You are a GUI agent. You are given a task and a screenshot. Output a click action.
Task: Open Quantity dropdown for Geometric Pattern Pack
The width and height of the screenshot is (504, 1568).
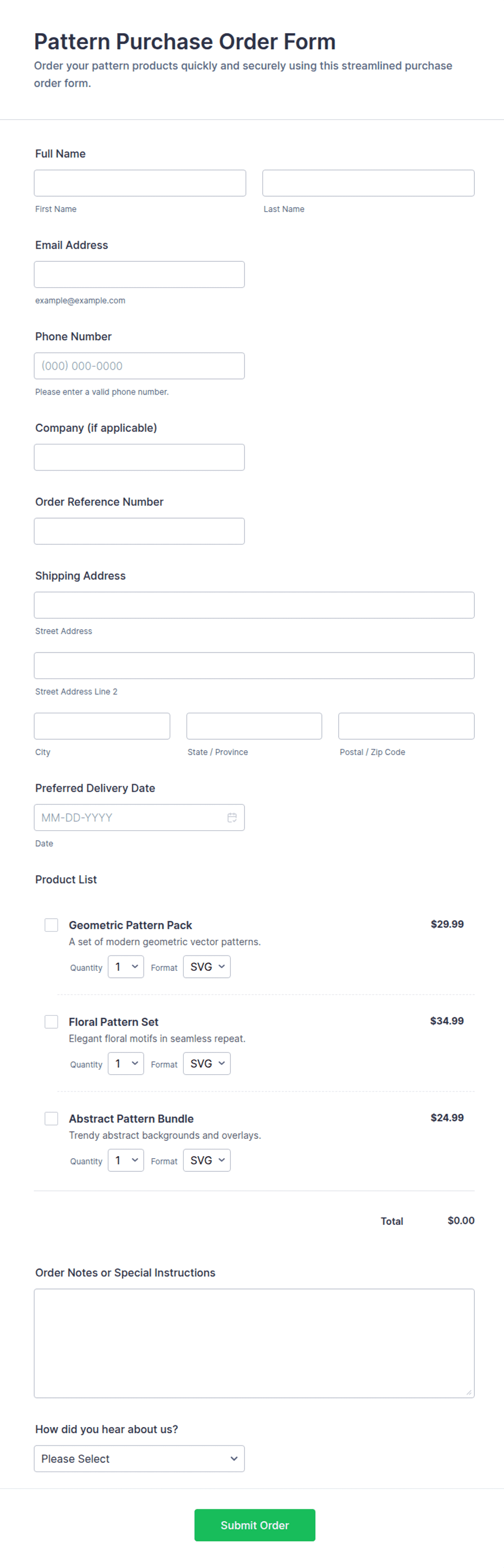click(126, 966)
